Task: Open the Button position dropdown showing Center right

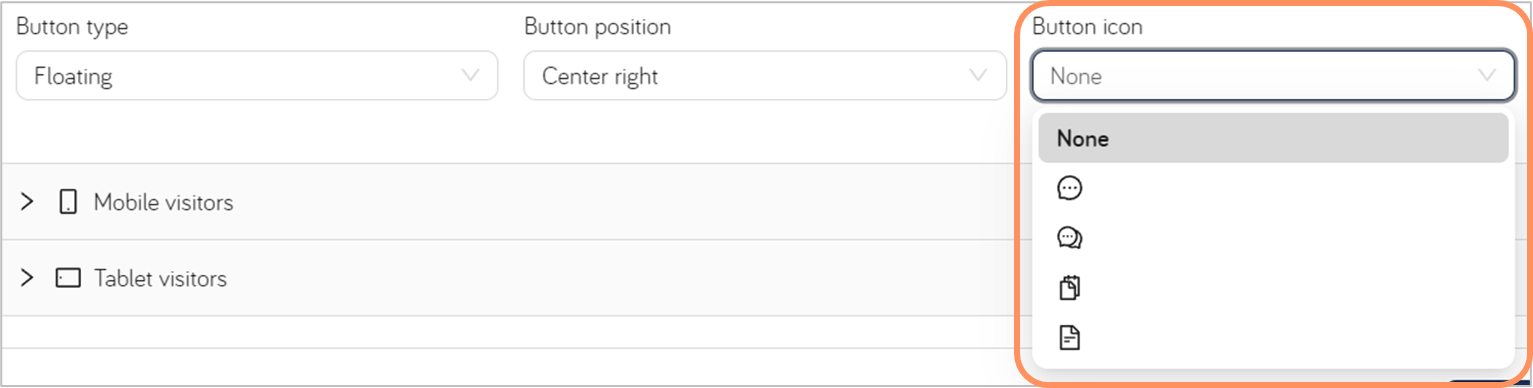Action: 765,76
